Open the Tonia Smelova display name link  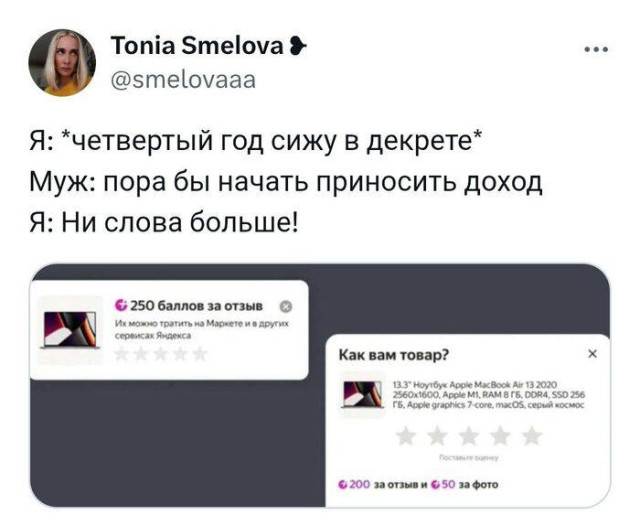(196, 47)
